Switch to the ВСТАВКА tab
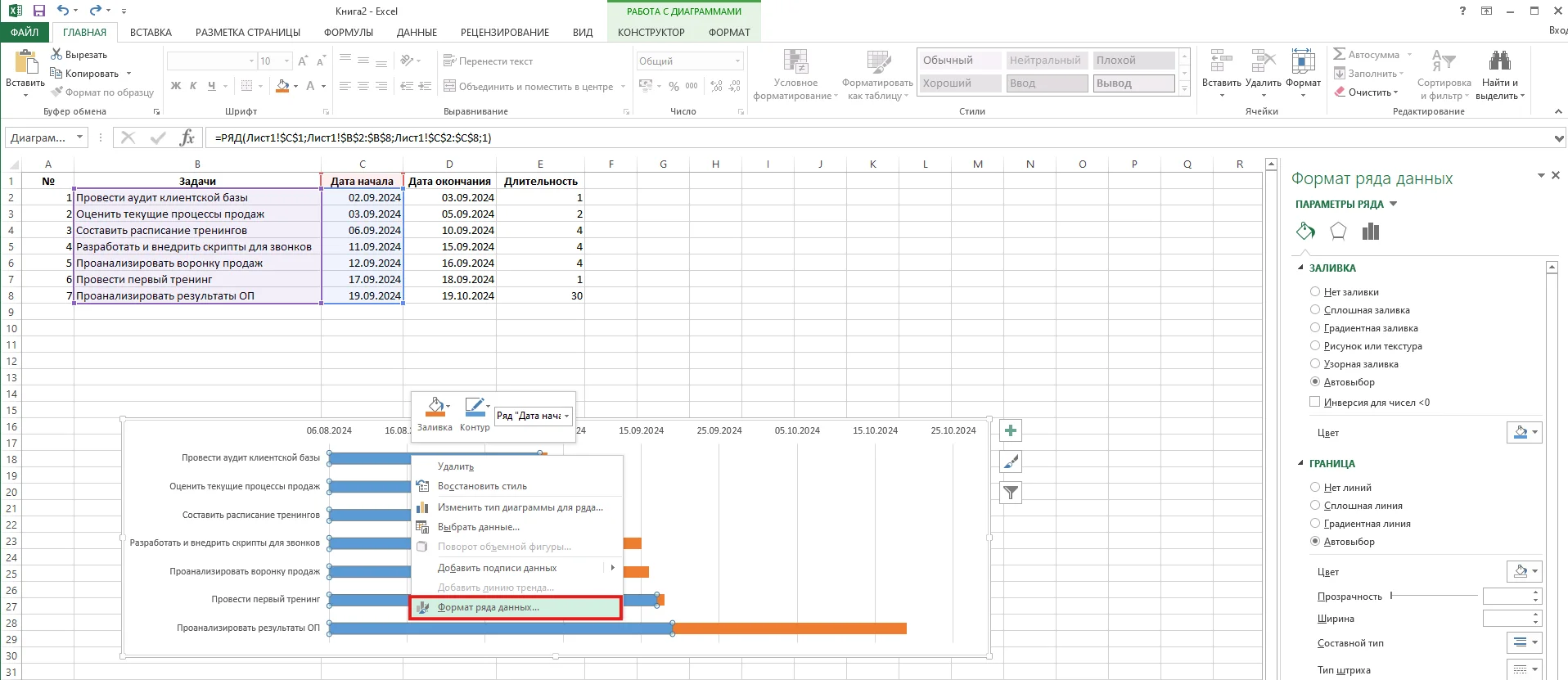The height and width of the screenshot is (680, 1568). coord(151,32)
